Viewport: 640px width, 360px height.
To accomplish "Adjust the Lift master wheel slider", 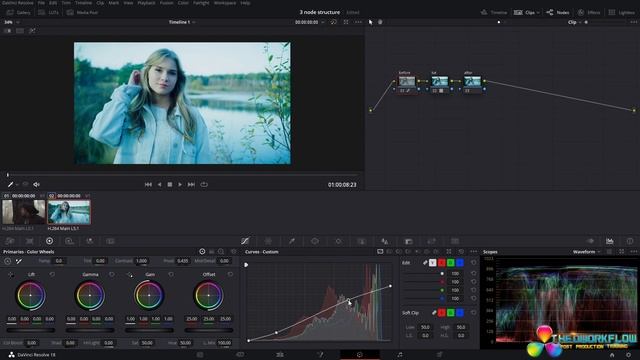I will 31,330.
